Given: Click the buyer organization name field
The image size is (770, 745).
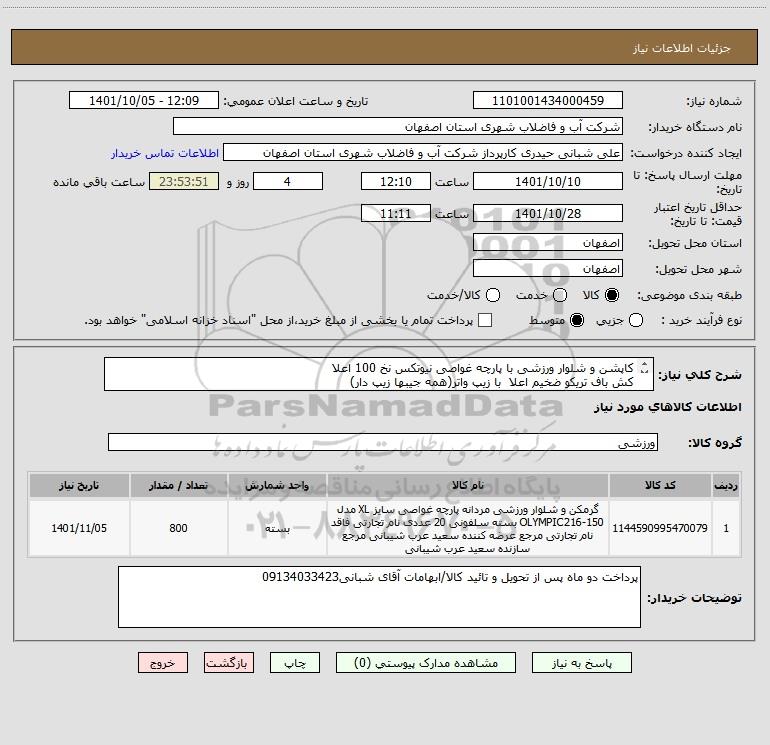Looking at the screenshot, I should (x=398, y=127).
